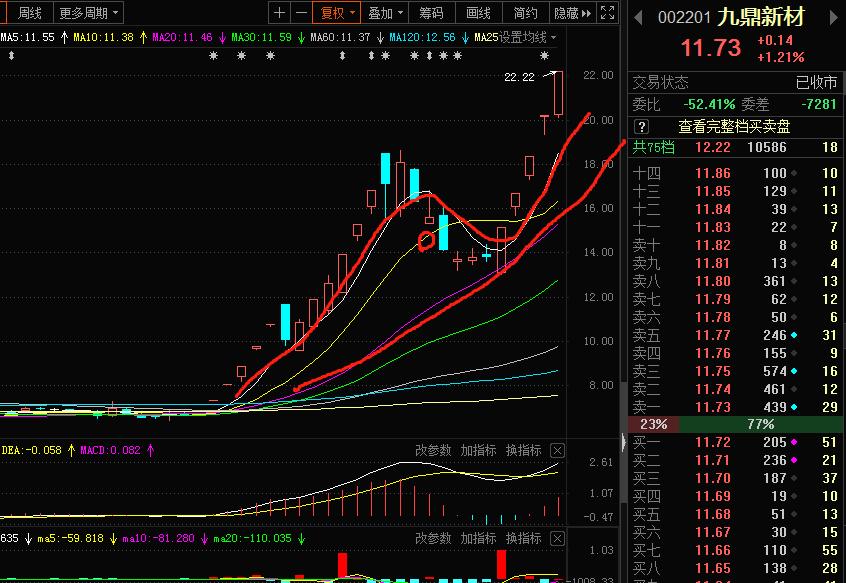Image resolution: width=846 pixels, height=583 pixels.
Task: Click magenta diamond in 买一 row
Action: (x=794, y=442)
